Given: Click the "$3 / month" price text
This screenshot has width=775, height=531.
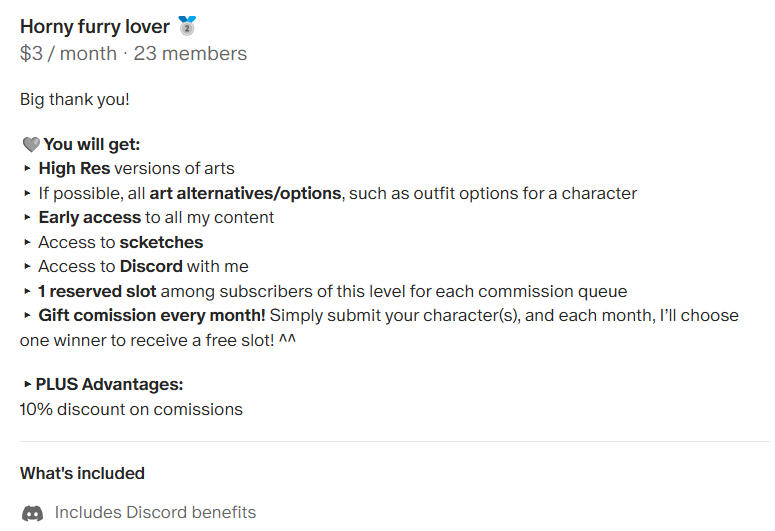Looking at the screenshot, I should tap(68, 54).
